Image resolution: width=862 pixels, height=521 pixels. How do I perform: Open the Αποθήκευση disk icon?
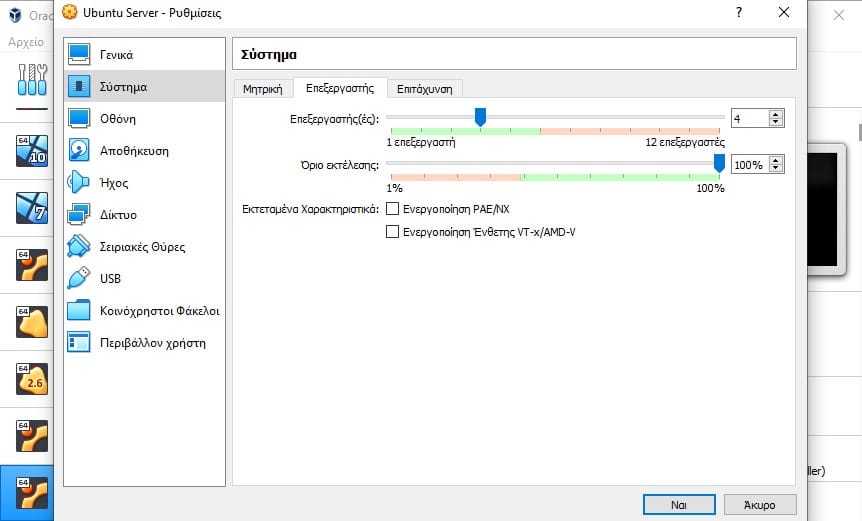(79, 150)
